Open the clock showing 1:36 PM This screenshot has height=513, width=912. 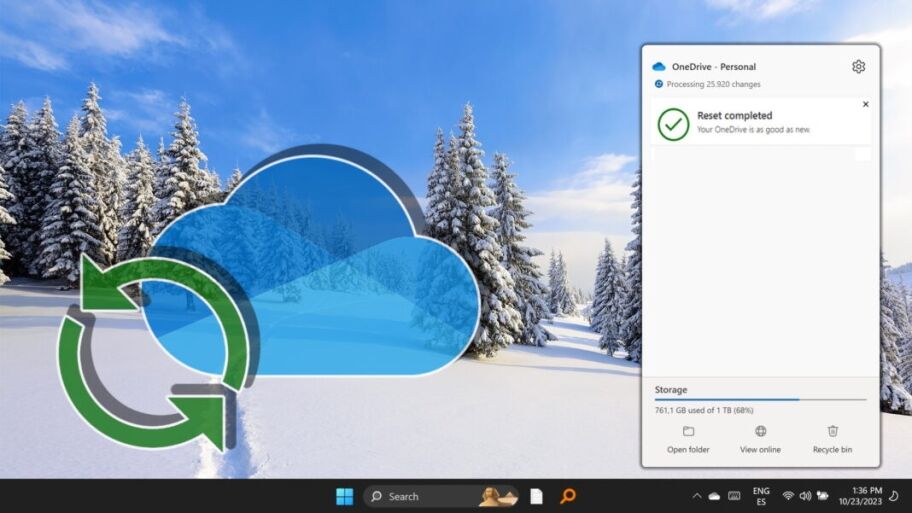[x=860, y=496]
